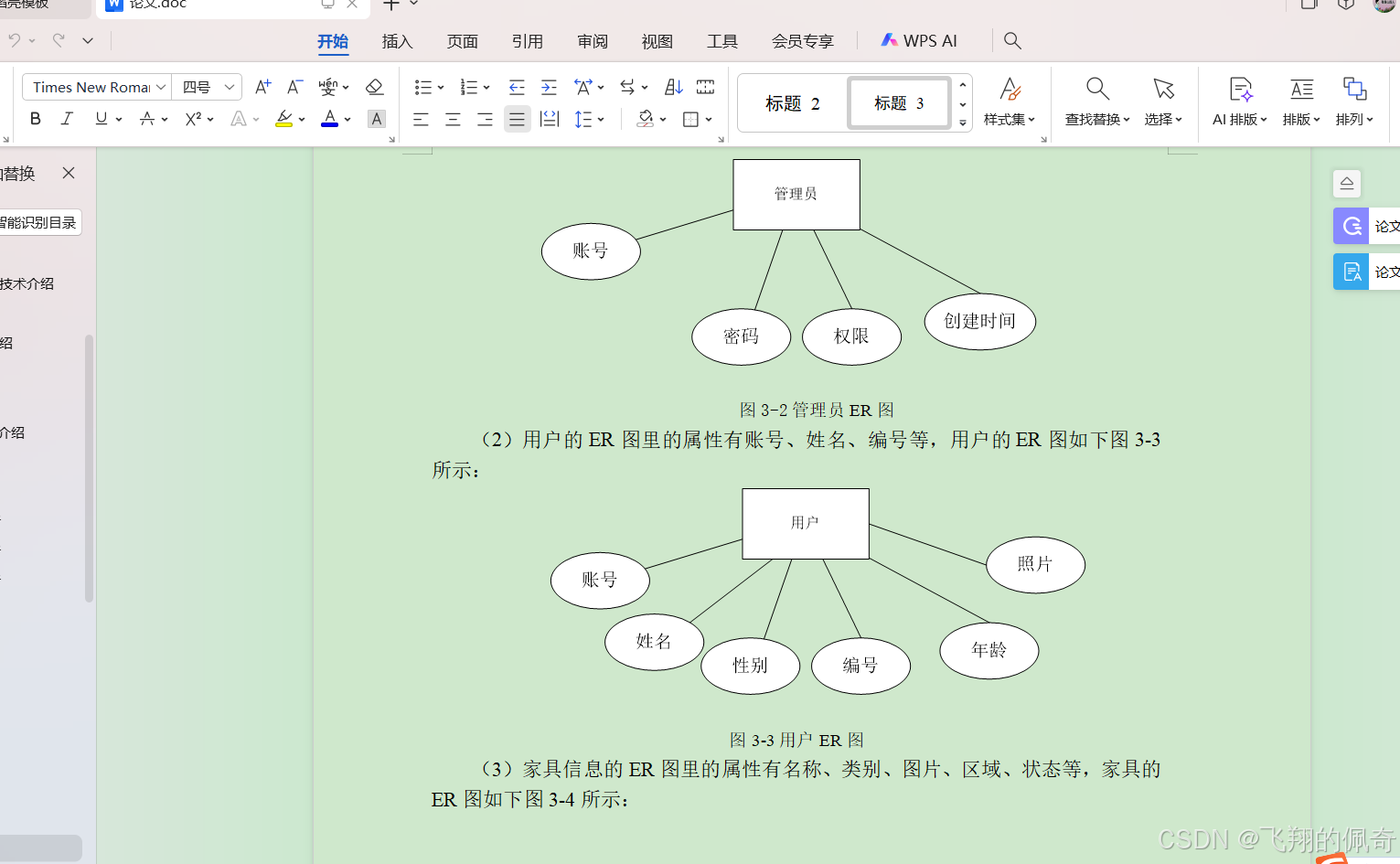Apply blue font color
The width and height of the screenshot is (1400, 864).
coord(330,119)
